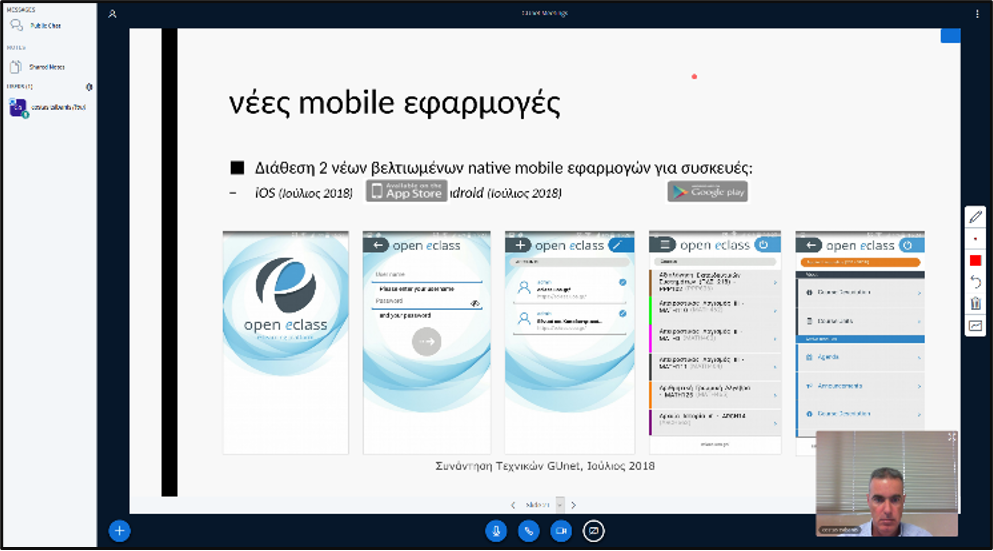Turn off the webcam sharing
This screenshot has width=993, height=551.
(x=561, y=531)
